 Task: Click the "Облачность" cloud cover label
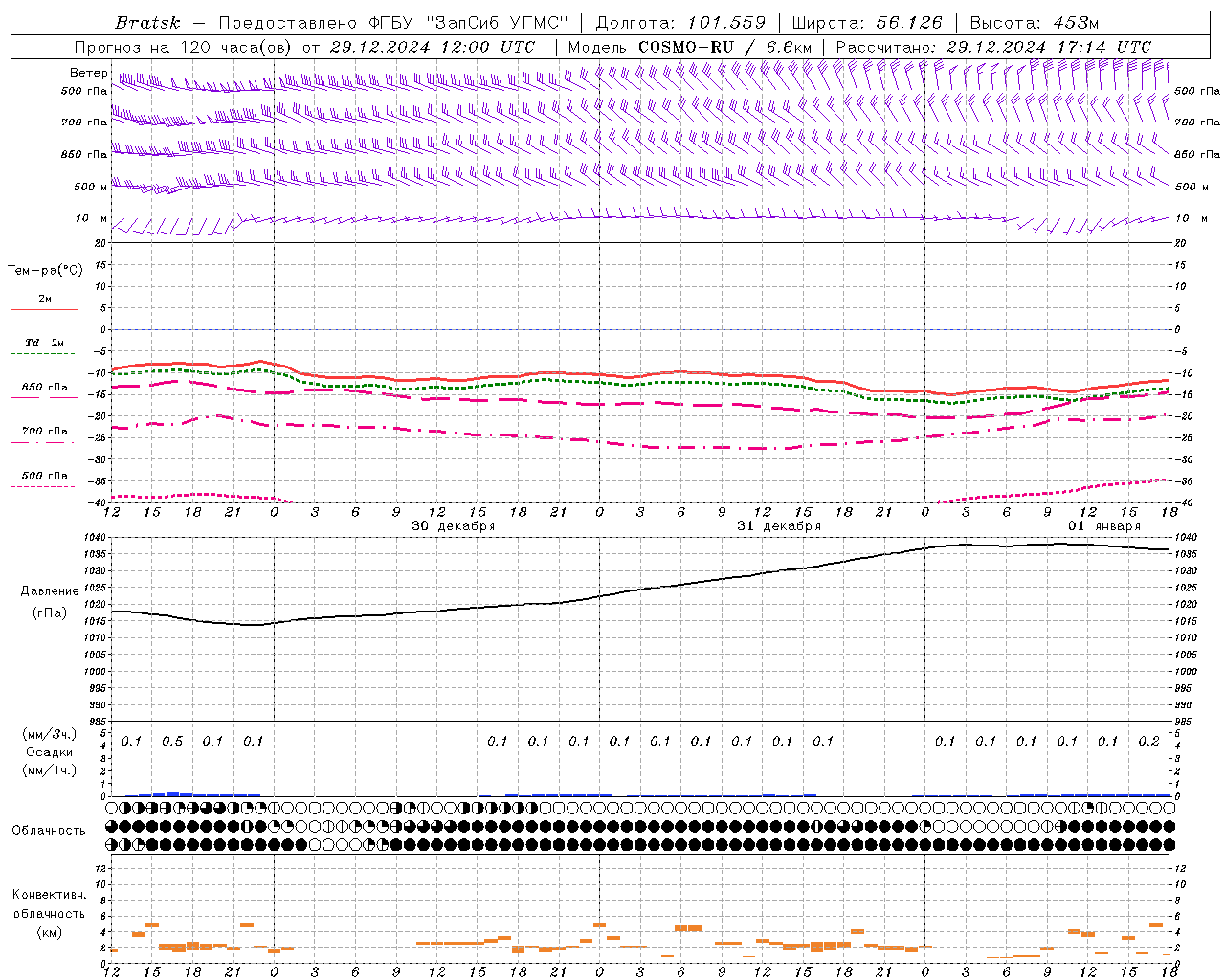[49, 831]
